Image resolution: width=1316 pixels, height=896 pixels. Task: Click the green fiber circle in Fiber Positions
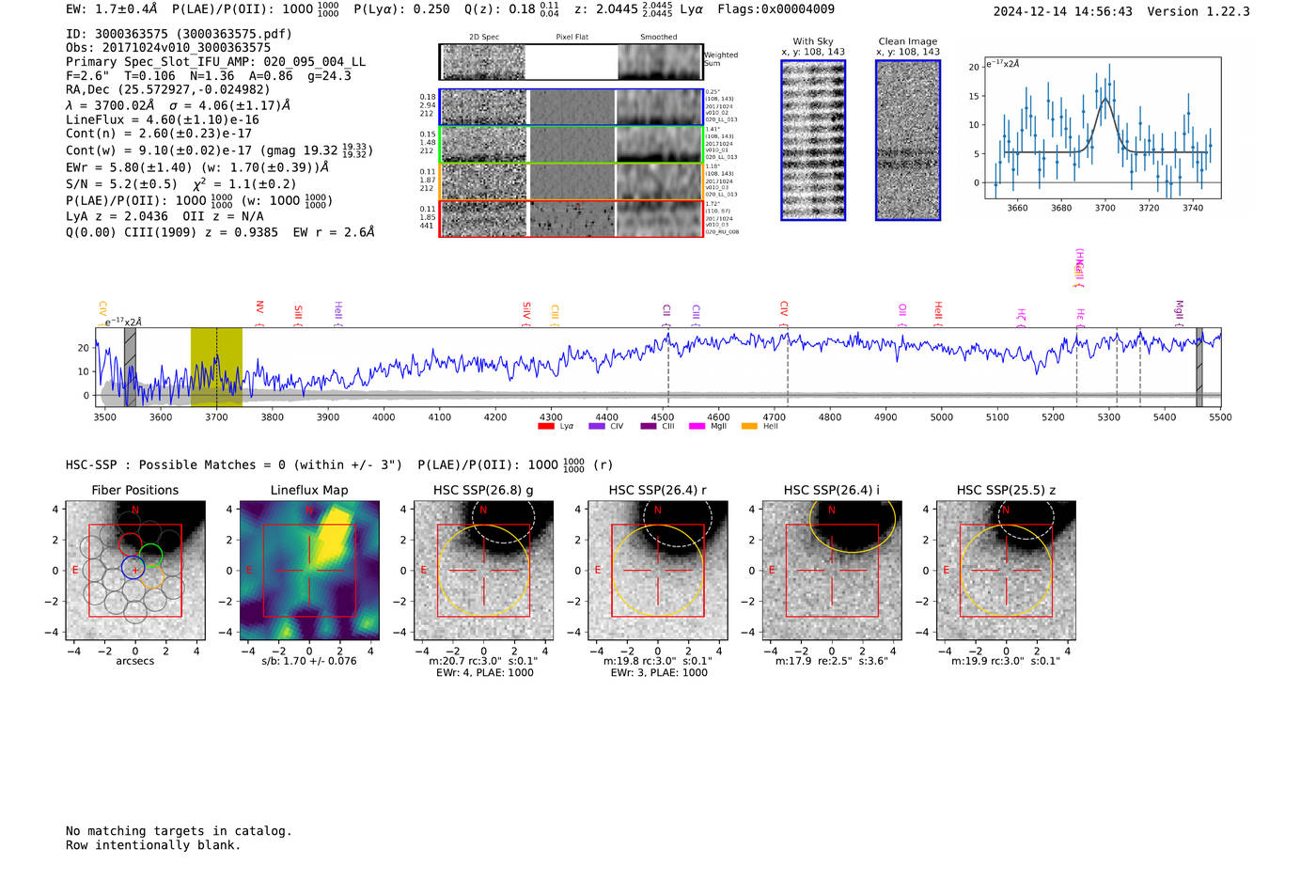coord(151,555)
